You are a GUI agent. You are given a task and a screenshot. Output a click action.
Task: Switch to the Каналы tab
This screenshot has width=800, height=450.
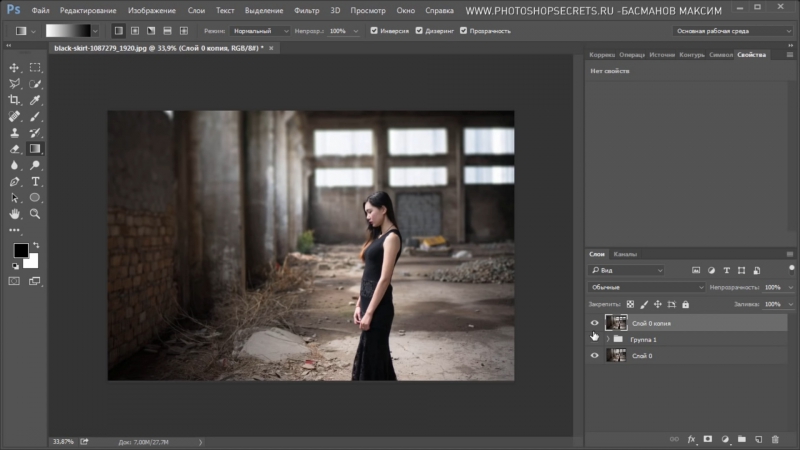625,254
